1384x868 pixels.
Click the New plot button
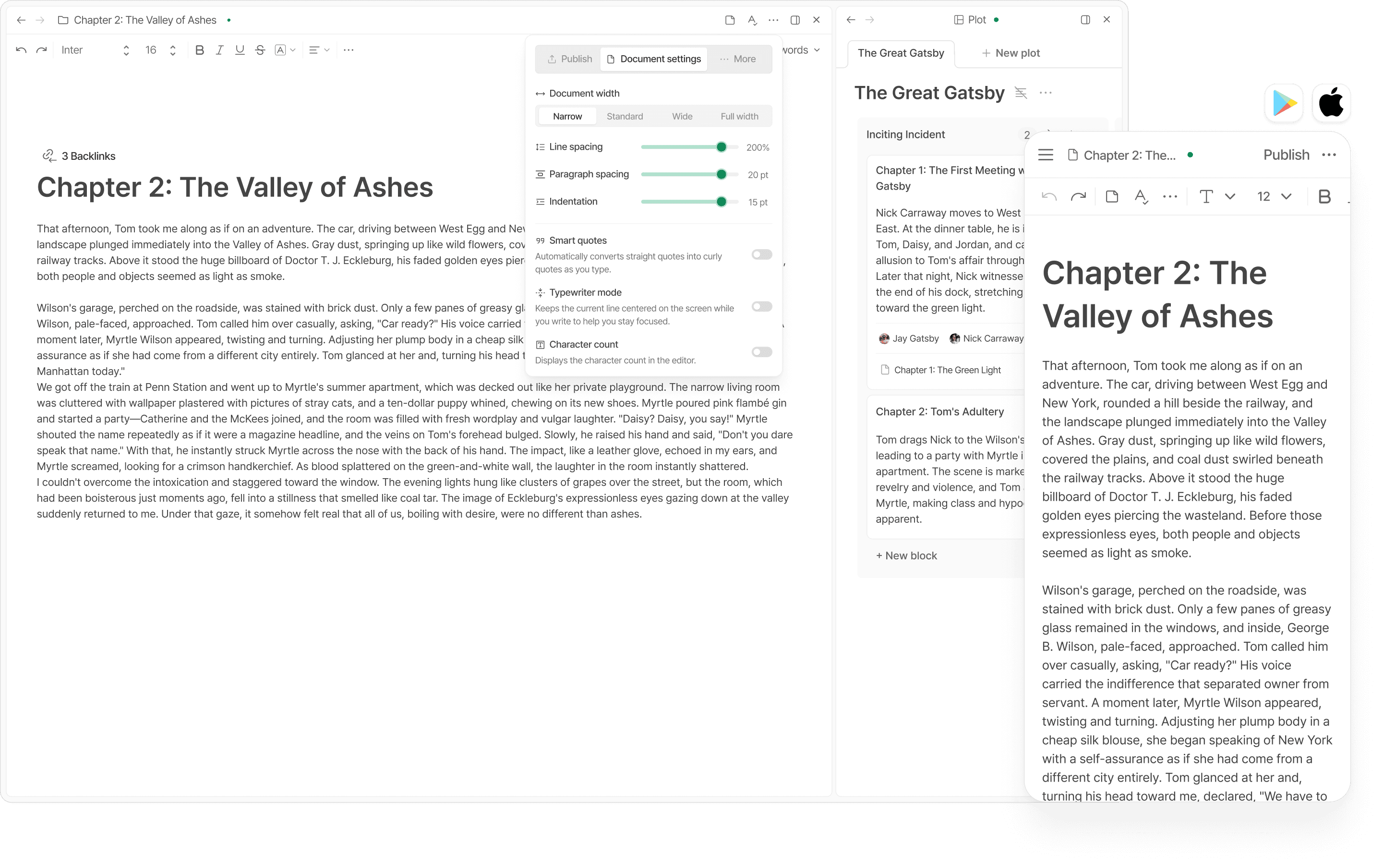[1011, 53]
